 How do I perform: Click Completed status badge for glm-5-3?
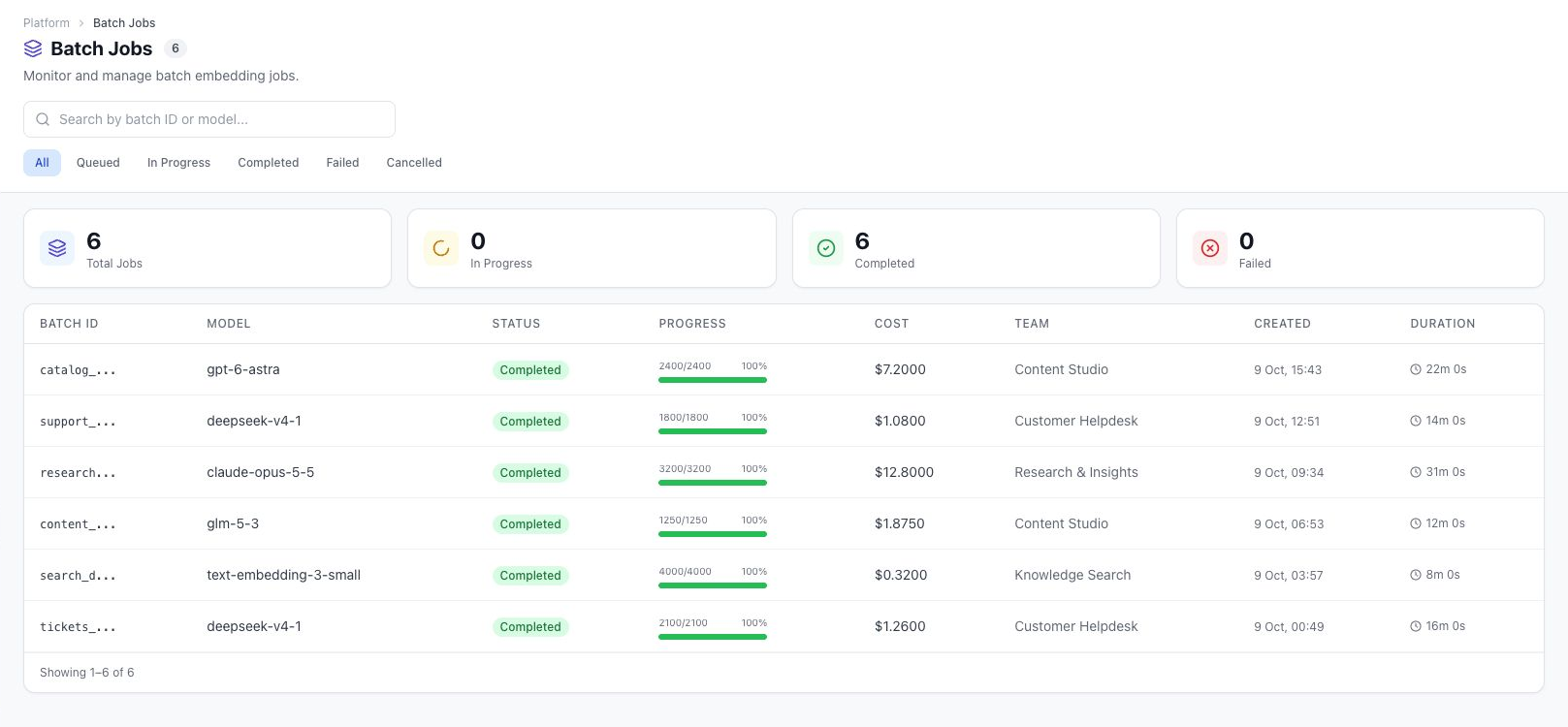(x=530, y=524)
